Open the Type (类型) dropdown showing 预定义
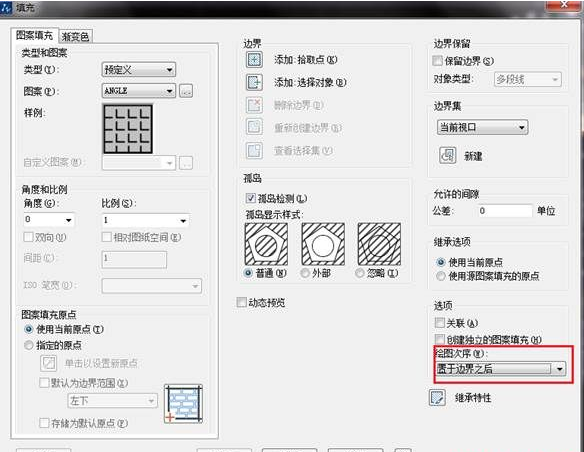Image resolution: width=584 pixels, height=452 pixels. click(x=139, y=70)
